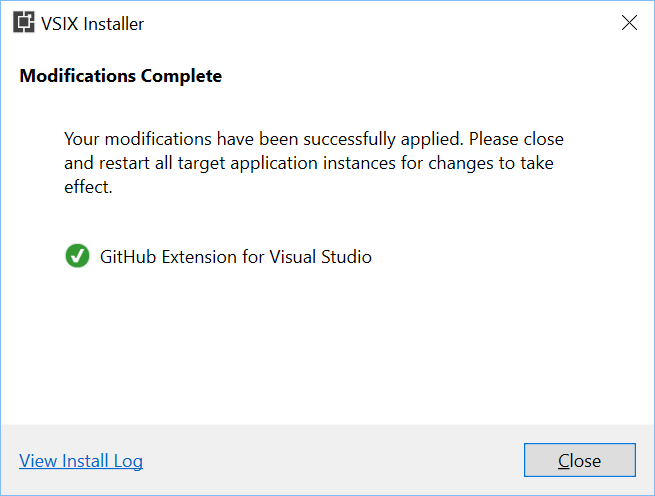
Task: Click 'Visual Studio' in the extension name
Action: [320, 257]
